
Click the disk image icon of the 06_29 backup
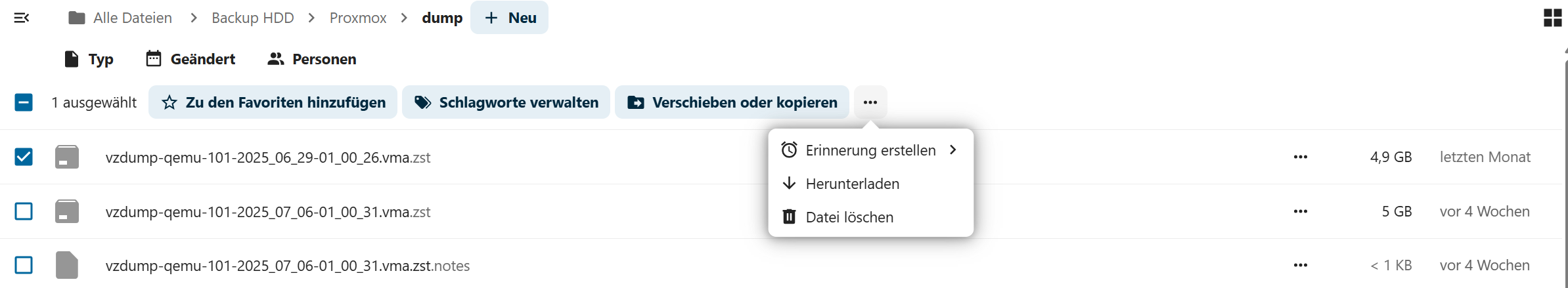67,157
